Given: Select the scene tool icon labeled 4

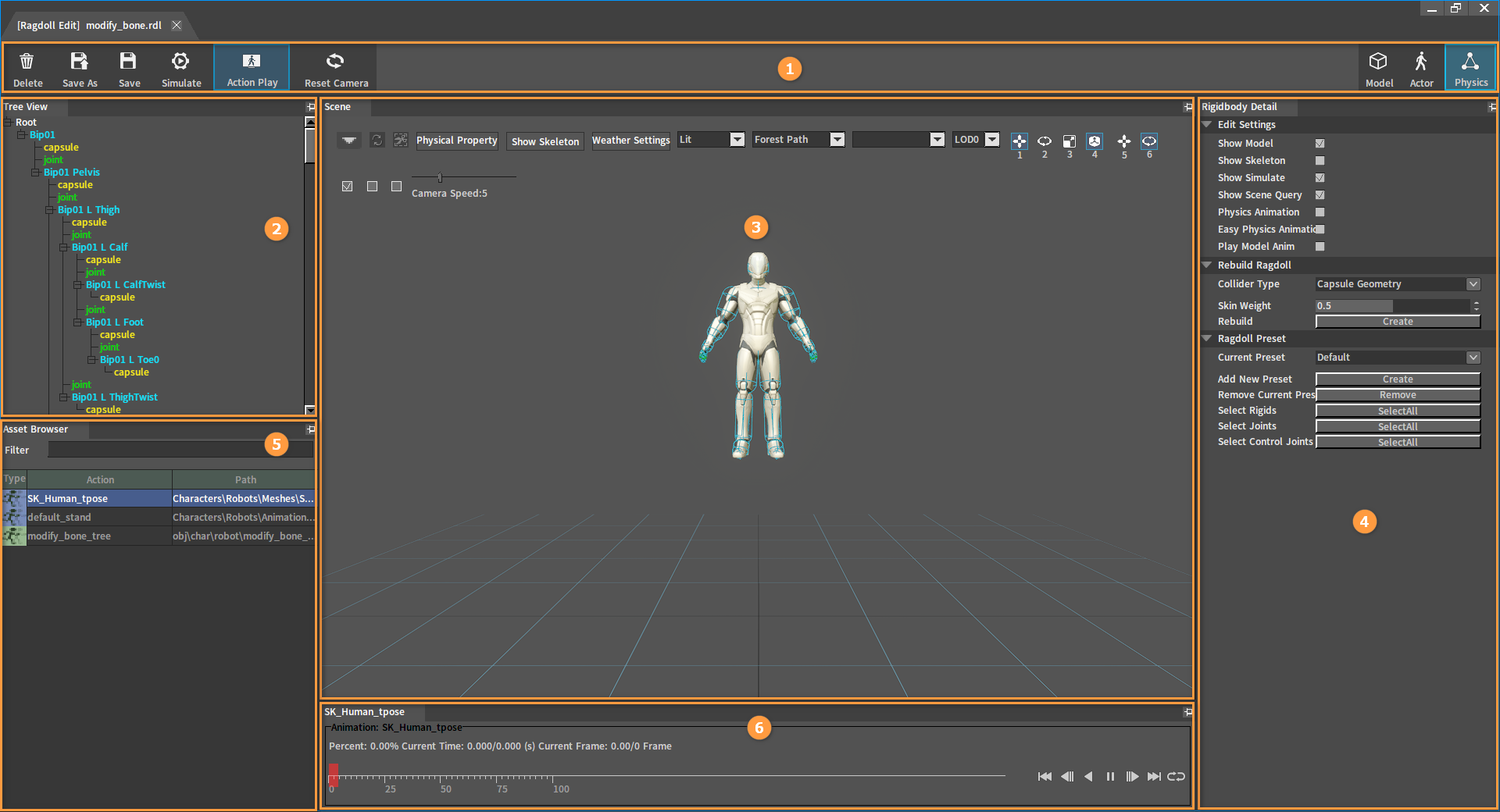Looking at the screenshot, I should pos(1095,141).
